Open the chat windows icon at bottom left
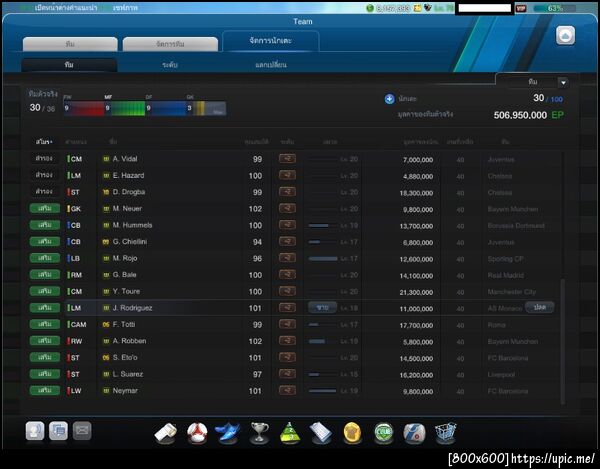600x469 pixels. (x=59, y=431)
